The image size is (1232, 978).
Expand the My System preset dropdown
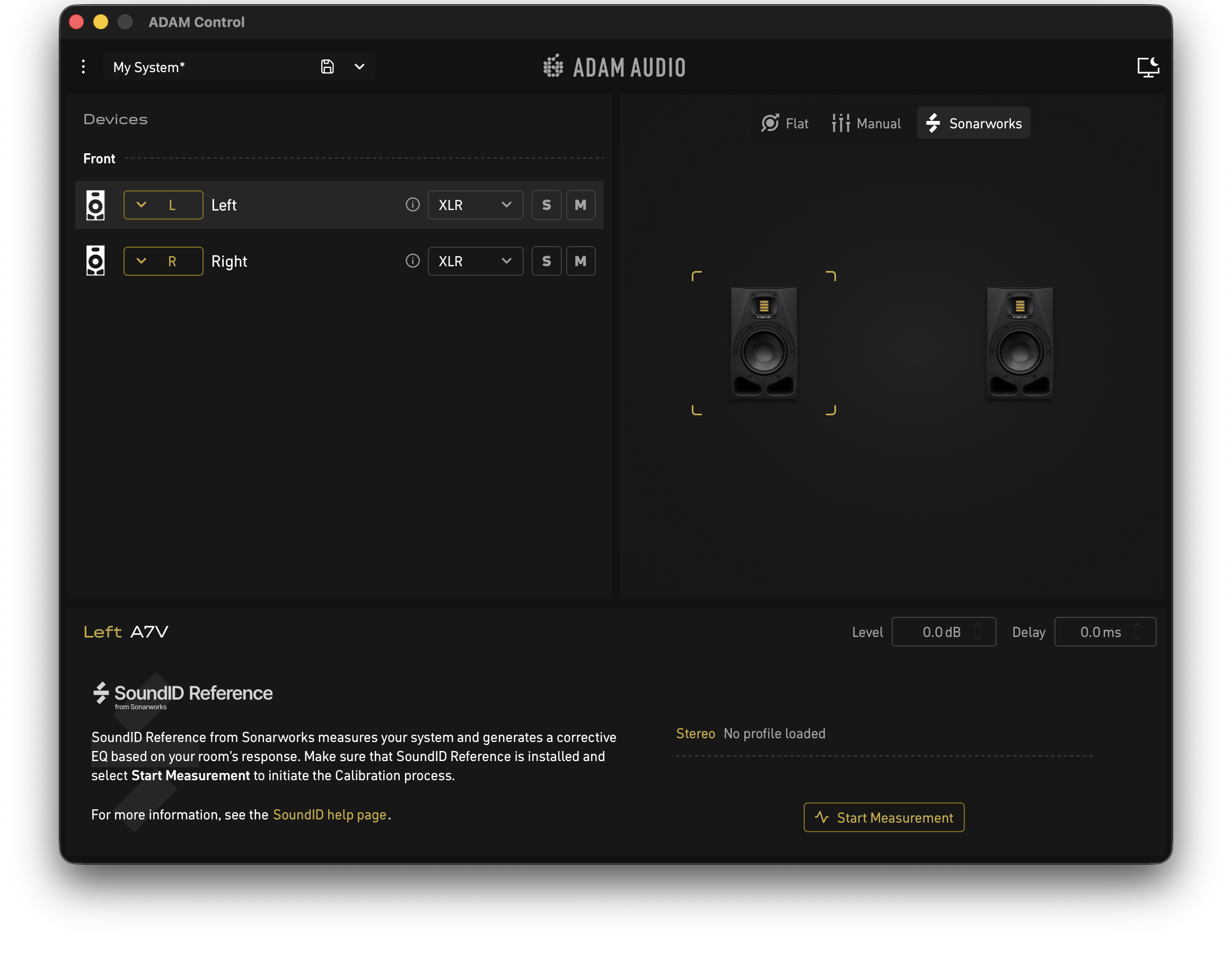pos(359,67)
